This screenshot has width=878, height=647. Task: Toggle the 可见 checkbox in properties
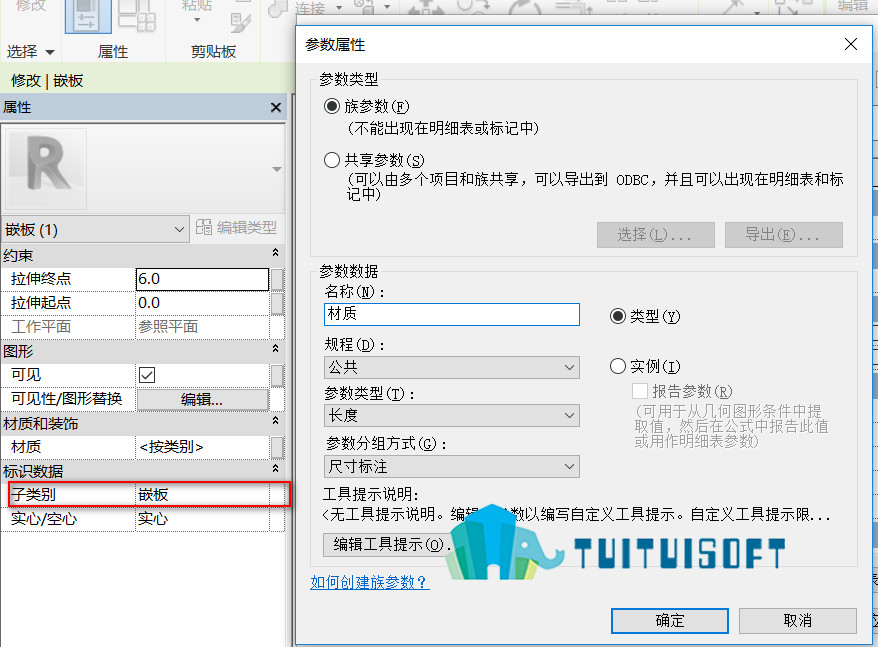click(147, 375)
